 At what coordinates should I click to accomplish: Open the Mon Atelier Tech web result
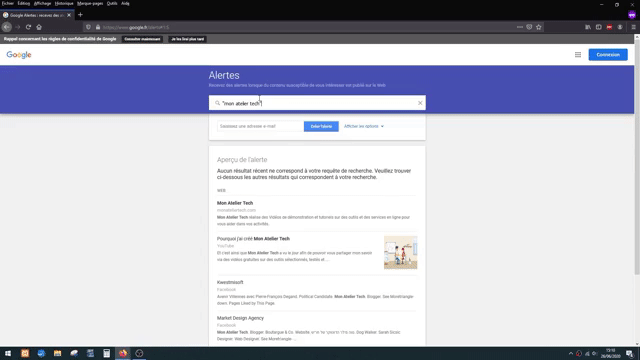point(235,203)
